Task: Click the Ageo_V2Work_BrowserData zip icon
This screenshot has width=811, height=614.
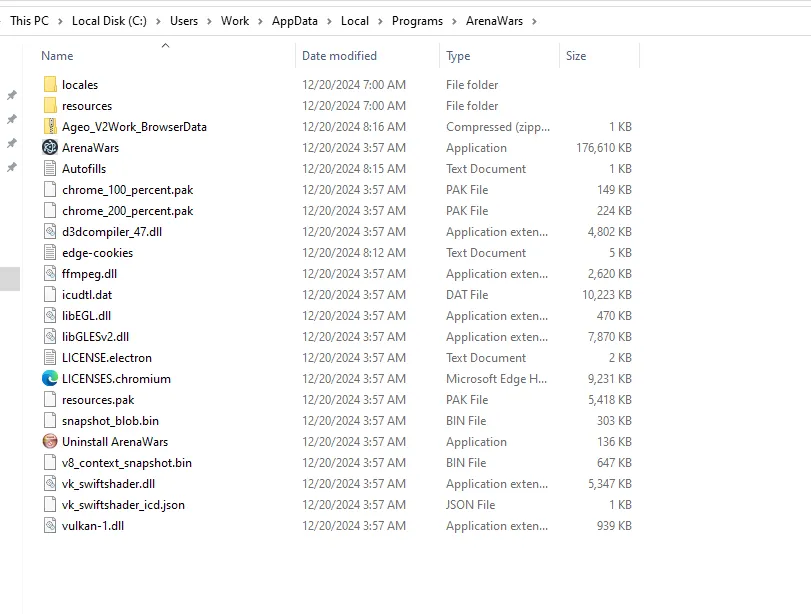Action: pos(51,127)
